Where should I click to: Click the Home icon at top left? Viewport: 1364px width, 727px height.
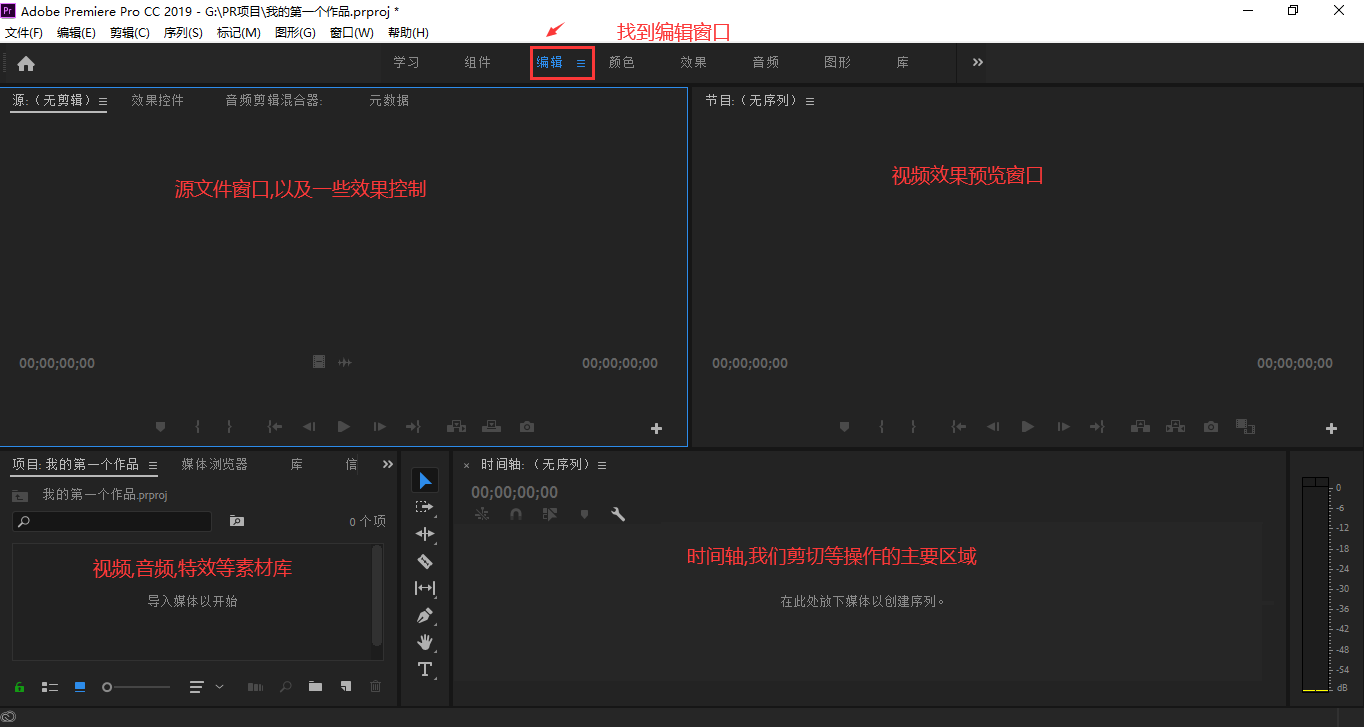(x=25, y=62)
